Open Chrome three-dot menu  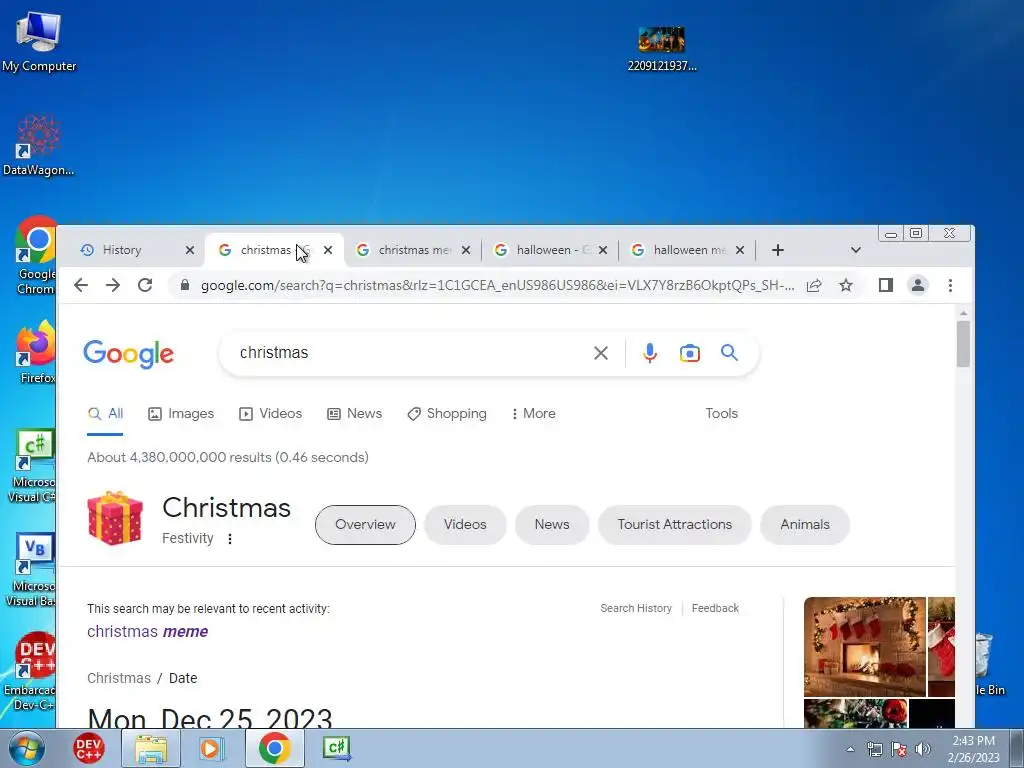[x=950, y=285]
